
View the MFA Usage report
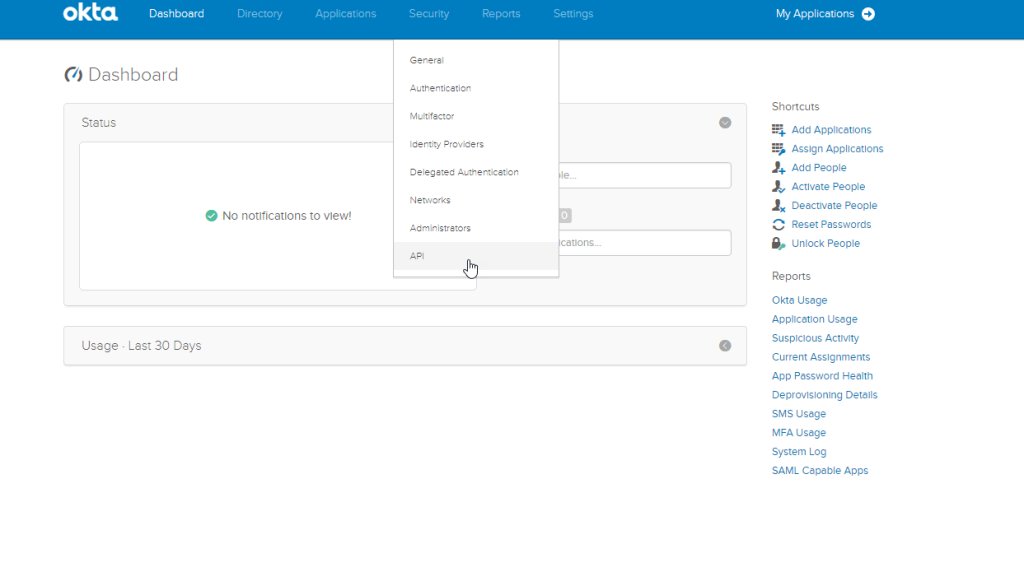[799, 433]
